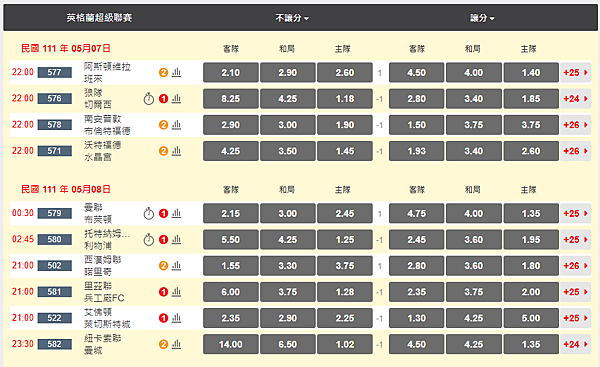The width and height of the screenshot is (600, 367).
Task: Click the stopwatch icon for match 579
Action: coord(149,214)
